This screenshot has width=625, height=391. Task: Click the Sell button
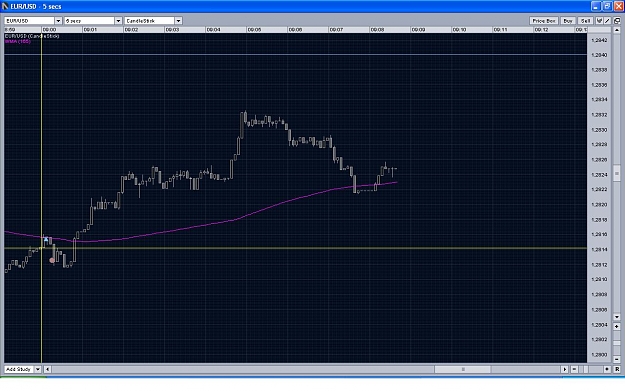[x=585, y=21]
